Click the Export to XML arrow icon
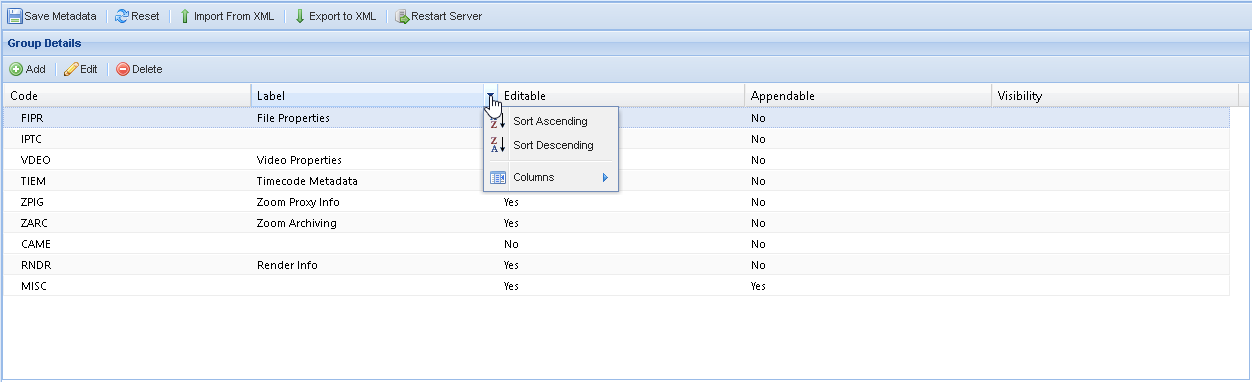The height and width of the screenshot is (382, 1252). (299, 16)
